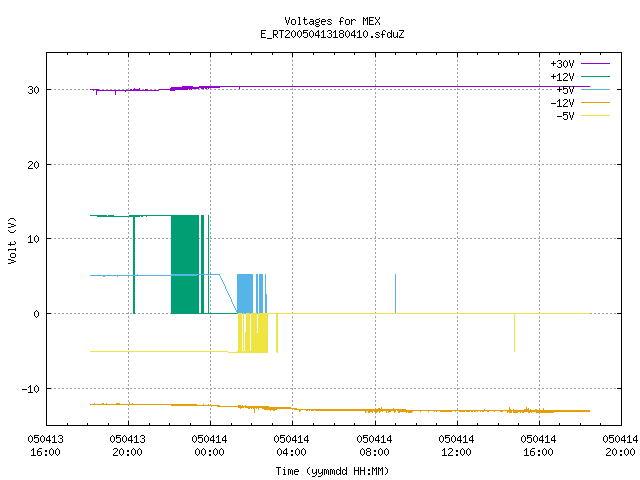This screenshot has width=640, height=480.
Task: Click the +5V legend label
Action: pyautogui.click(x=565, y=90)
